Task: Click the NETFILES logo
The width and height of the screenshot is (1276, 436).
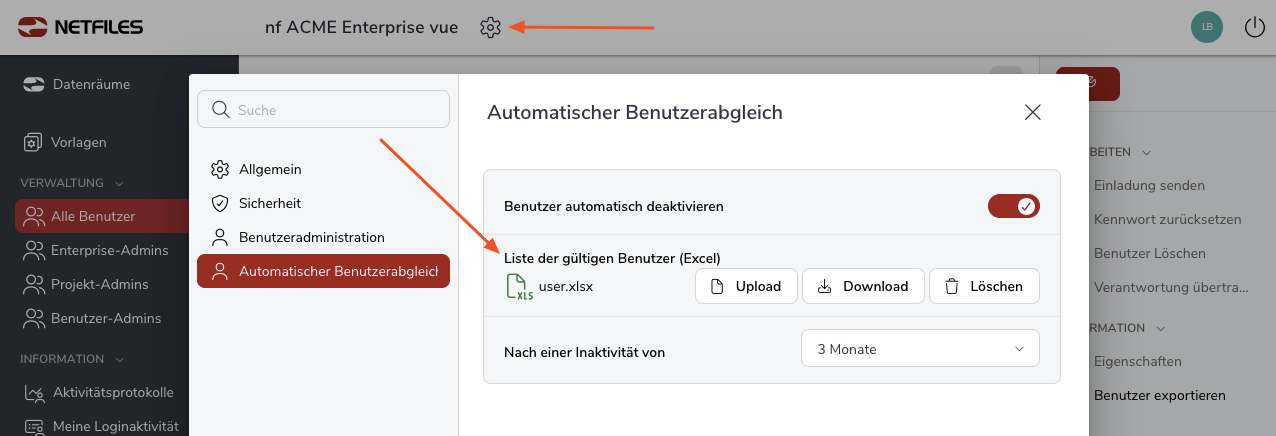Action: point(80,27)
